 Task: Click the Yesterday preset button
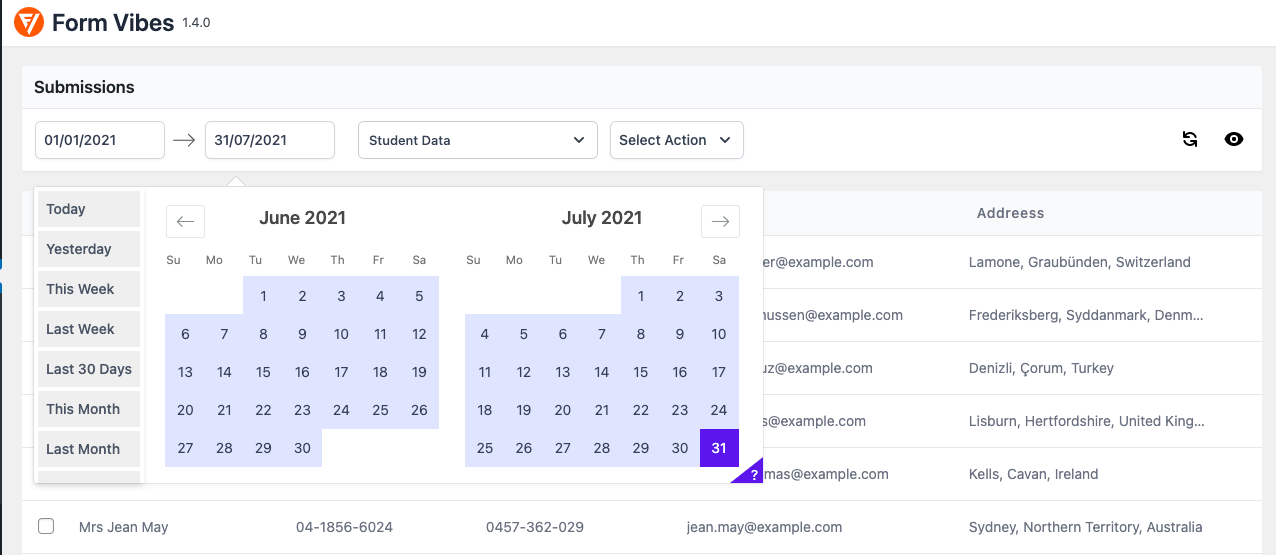[88, 249]
